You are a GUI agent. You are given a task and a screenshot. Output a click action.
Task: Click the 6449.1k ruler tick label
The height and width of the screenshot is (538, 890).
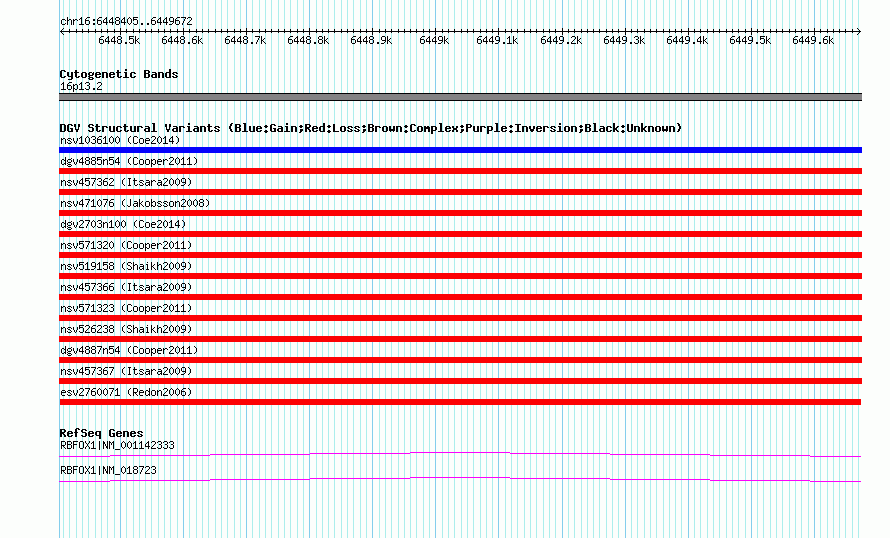[x=497, y=41]
